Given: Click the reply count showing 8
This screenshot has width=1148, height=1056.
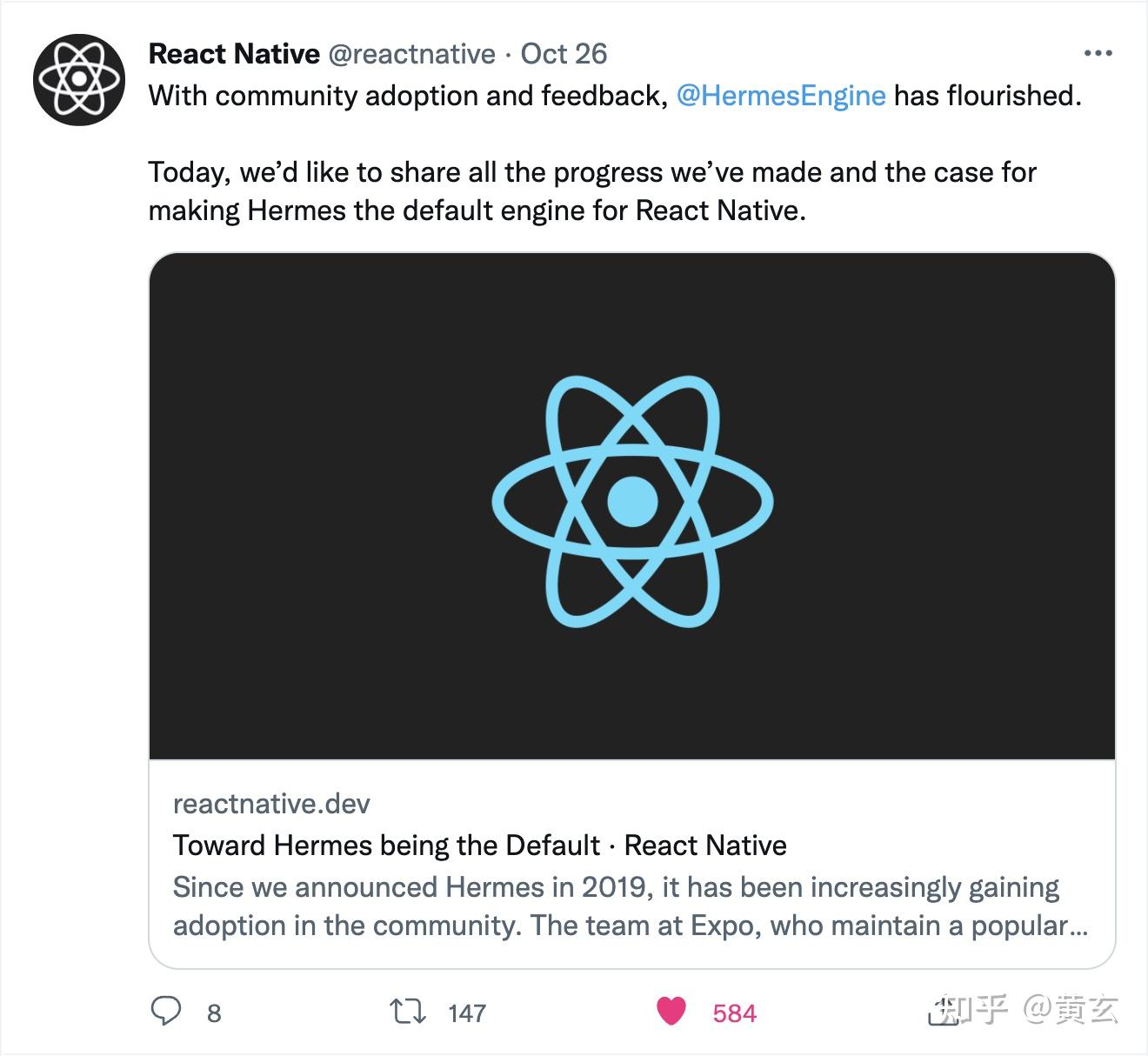Looking at the screenshot, I should click(211, 1012).
